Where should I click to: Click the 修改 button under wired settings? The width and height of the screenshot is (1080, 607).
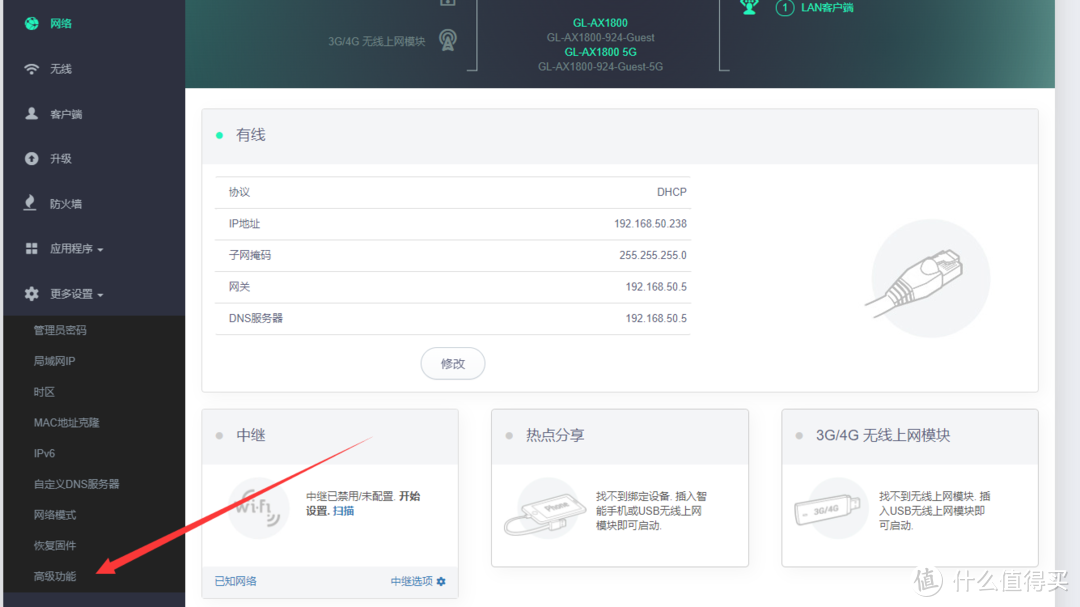pos(452,363)
